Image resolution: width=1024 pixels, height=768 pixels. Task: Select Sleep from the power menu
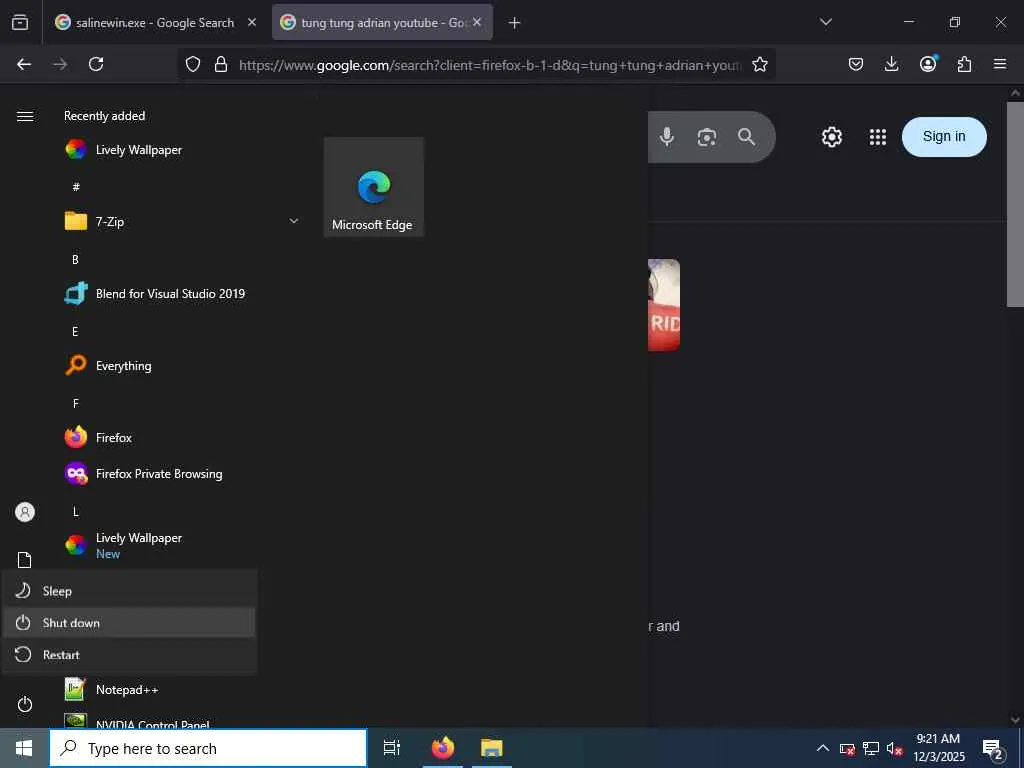129,591
